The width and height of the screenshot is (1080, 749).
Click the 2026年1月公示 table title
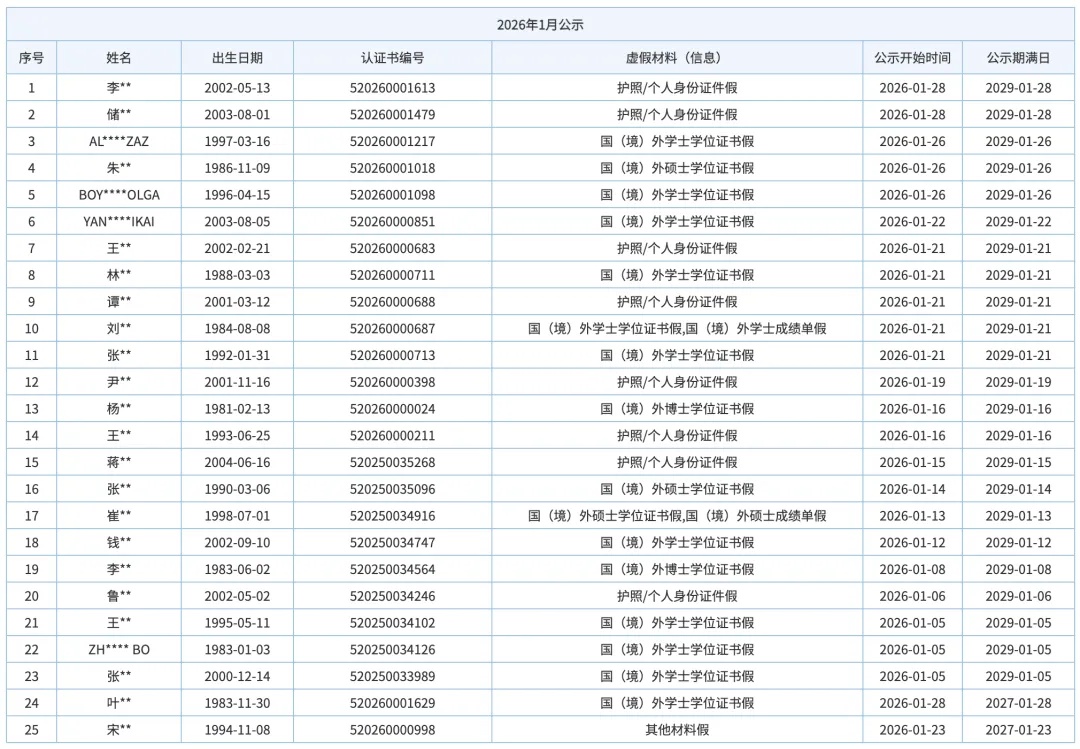click(539, 25)
